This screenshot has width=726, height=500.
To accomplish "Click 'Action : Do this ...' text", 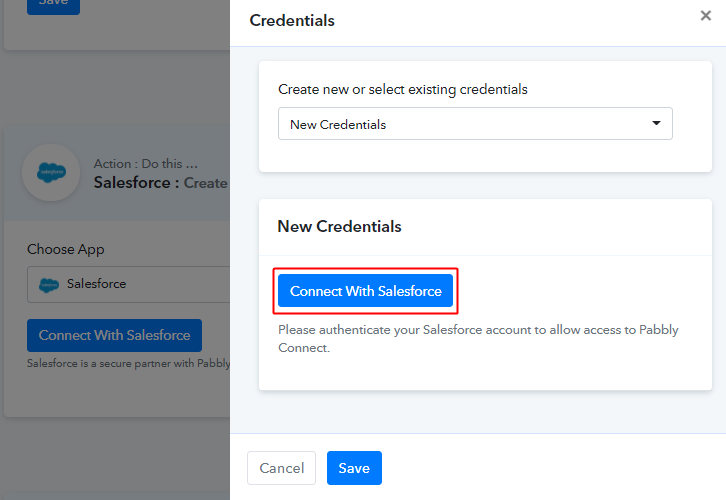I will pyautogui.click(x=146, y=164).
